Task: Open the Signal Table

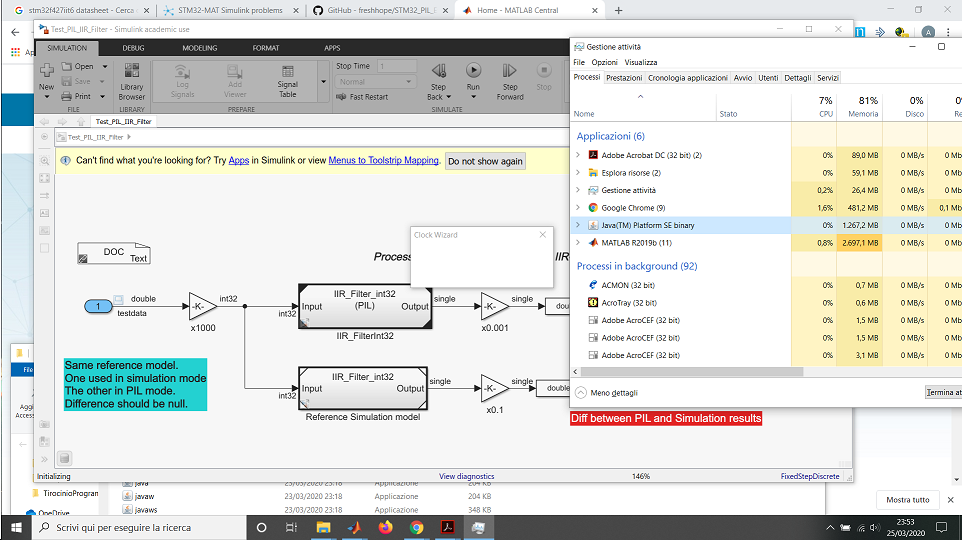Action: 287,82
